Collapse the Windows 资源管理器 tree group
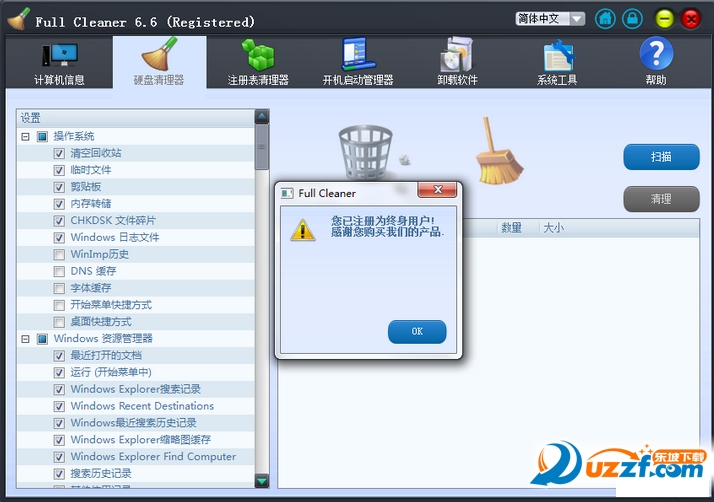This screenshot has height=502, width=714. pyautogui.click(x=25, y=338)
